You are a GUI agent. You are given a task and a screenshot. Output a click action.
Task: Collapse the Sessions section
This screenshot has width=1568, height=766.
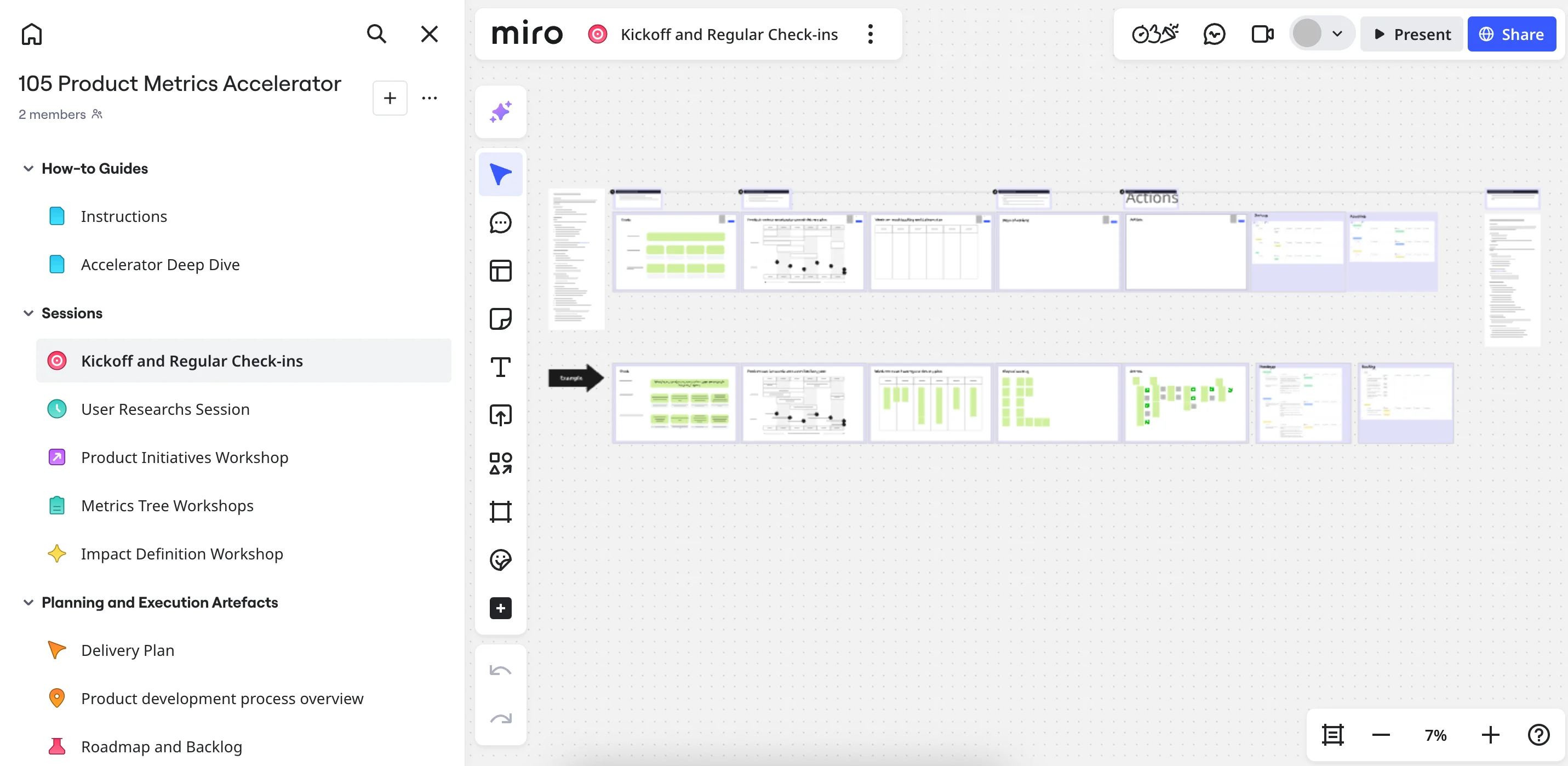coord(28,313)
